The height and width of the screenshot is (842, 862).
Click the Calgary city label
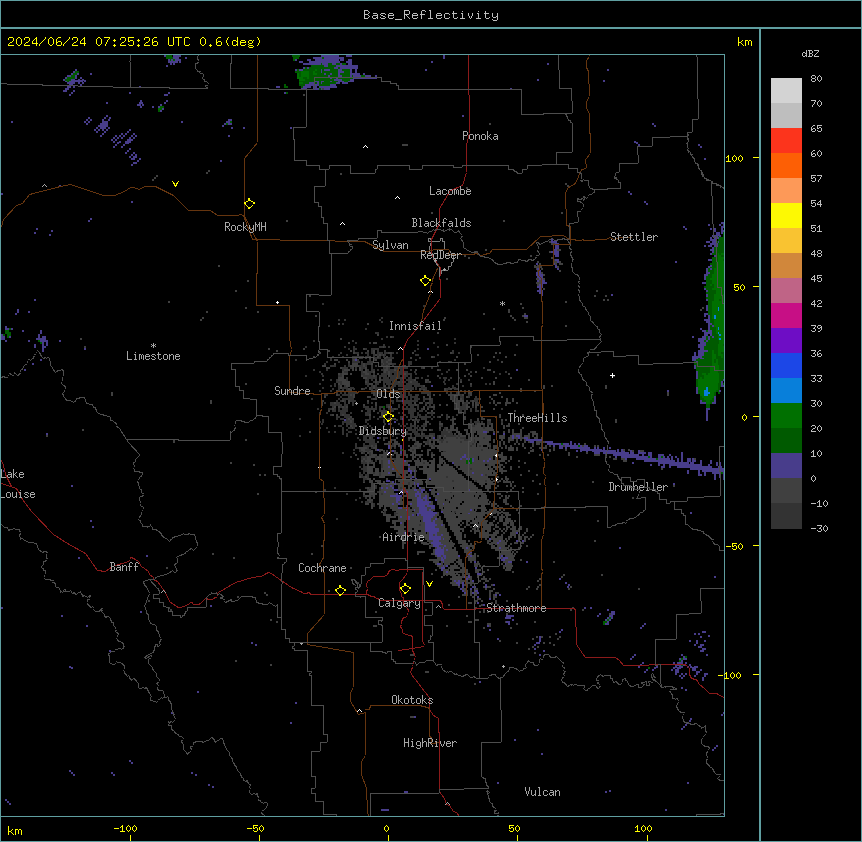399,603
